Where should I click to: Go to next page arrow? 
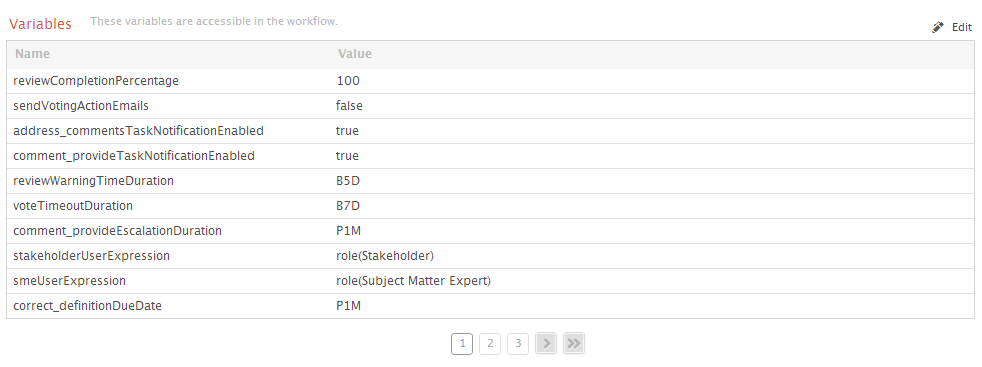pyautogui.click(x=546, y=343)
